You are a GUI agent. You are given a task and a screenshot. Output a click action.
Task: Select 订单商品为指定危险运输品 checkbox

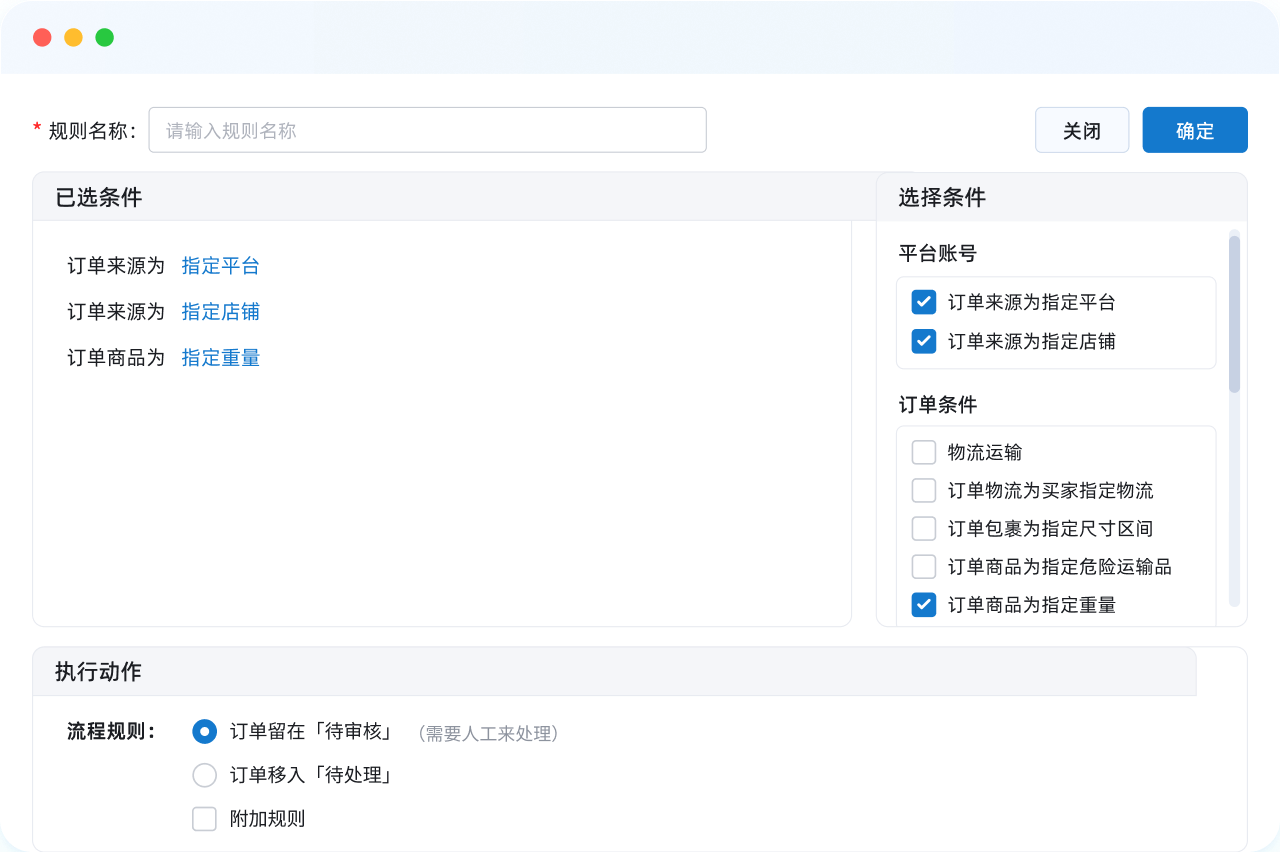click(x=924, y=567)
